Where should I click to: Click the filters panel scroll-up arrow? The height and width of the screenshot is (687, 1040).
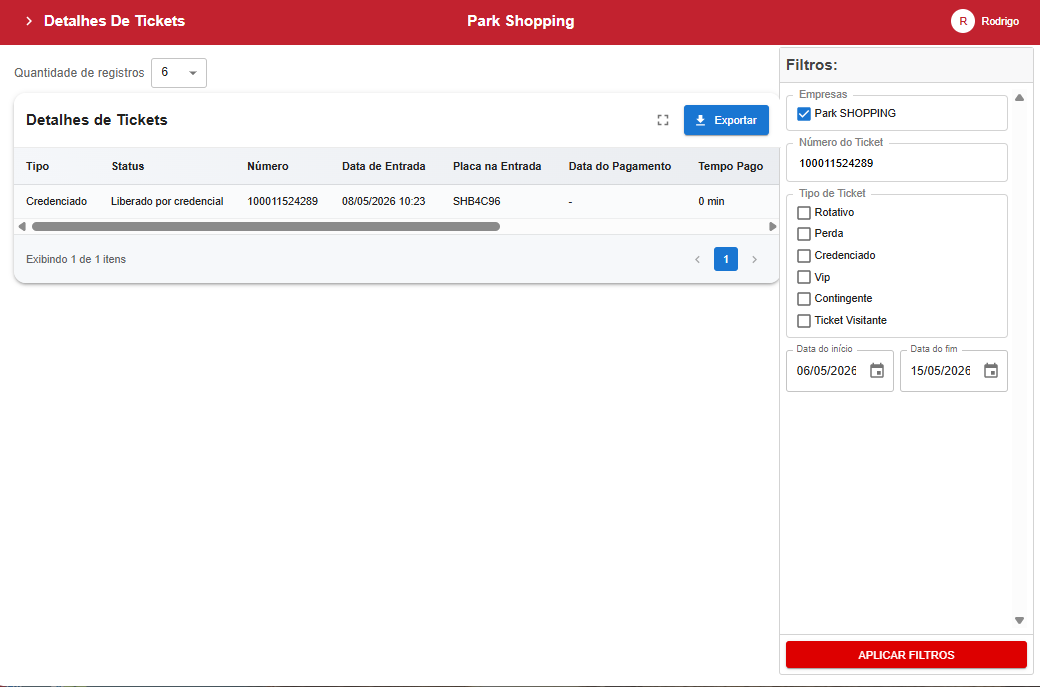click(1019, 98)
